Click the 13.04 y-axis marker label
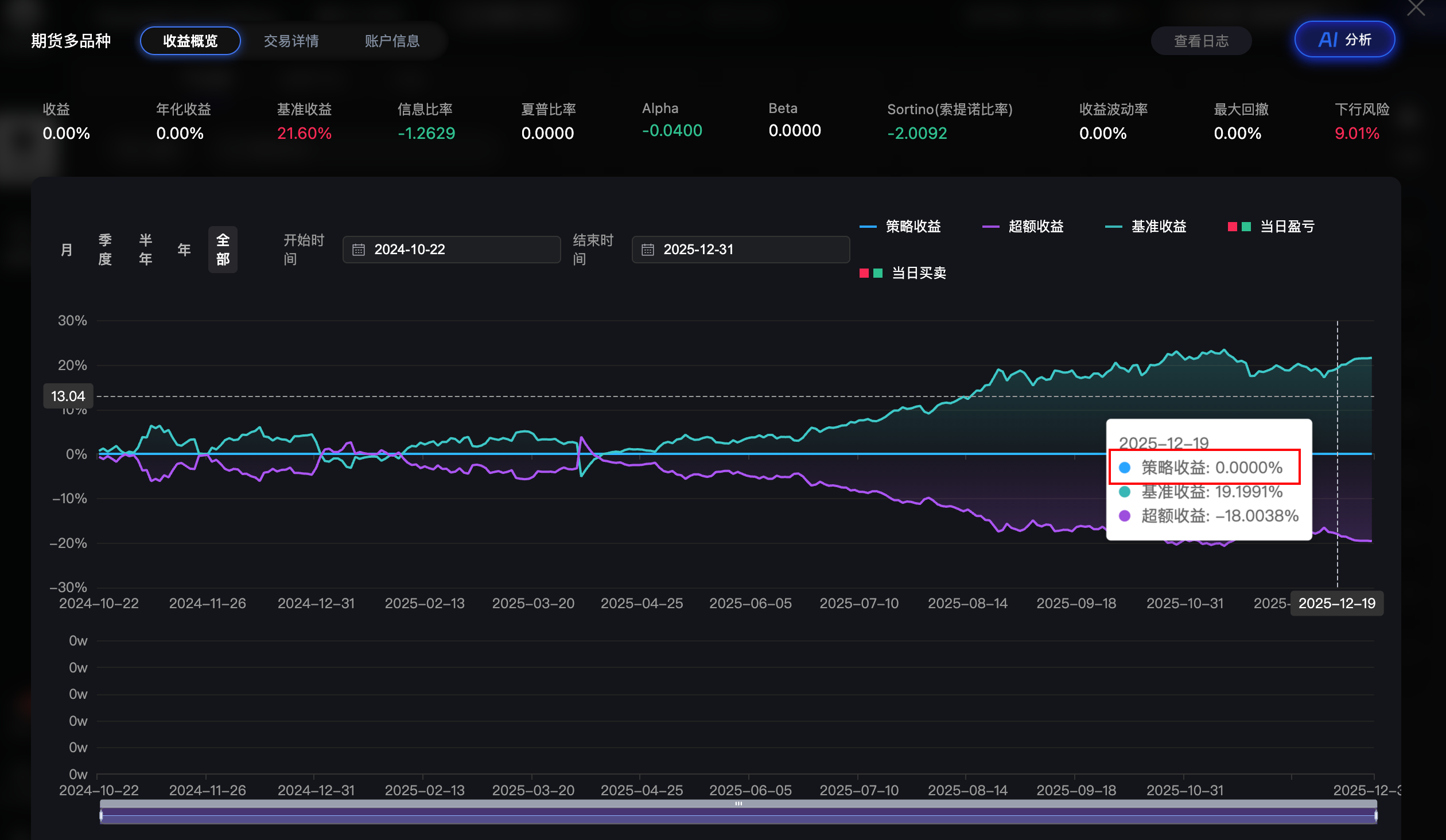Image resolution: width=1446 pixels, height=840 pixels. (68, 396)
